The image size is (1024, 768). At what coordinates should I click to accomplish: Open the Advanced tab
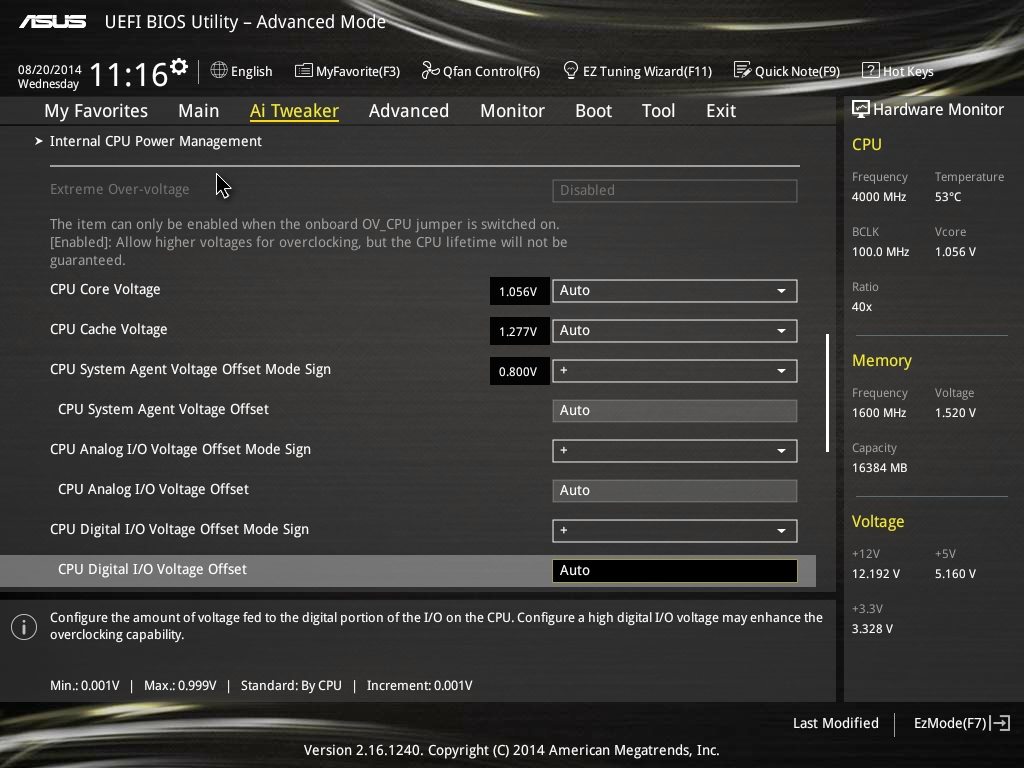point(409,110)
